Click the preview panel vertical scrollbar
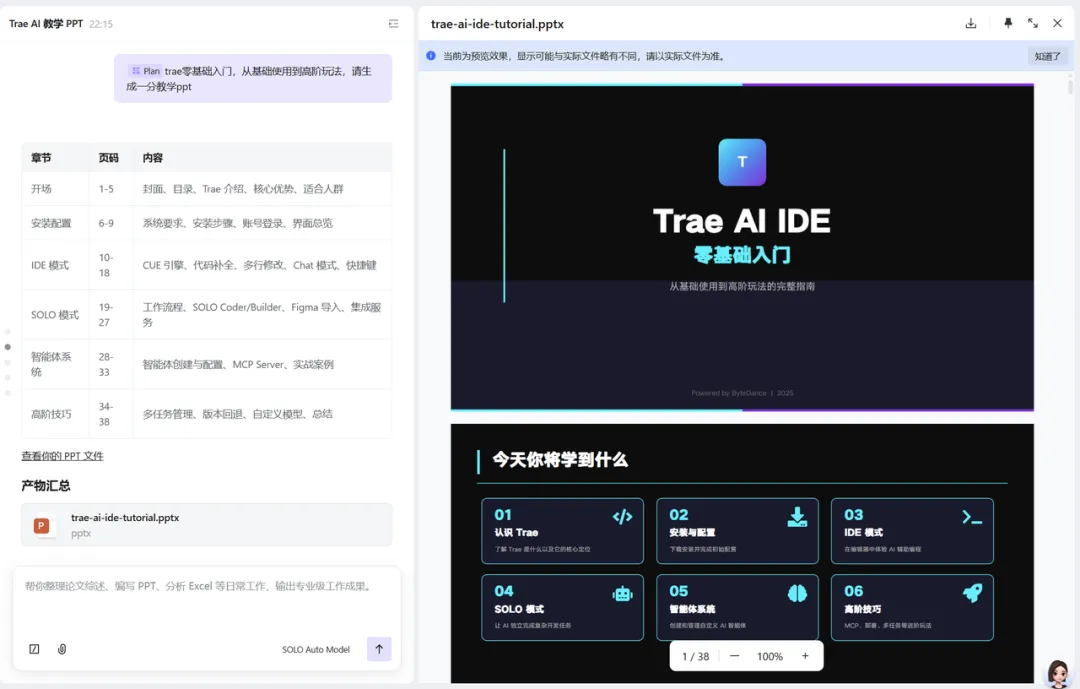 coord(1070,87)
